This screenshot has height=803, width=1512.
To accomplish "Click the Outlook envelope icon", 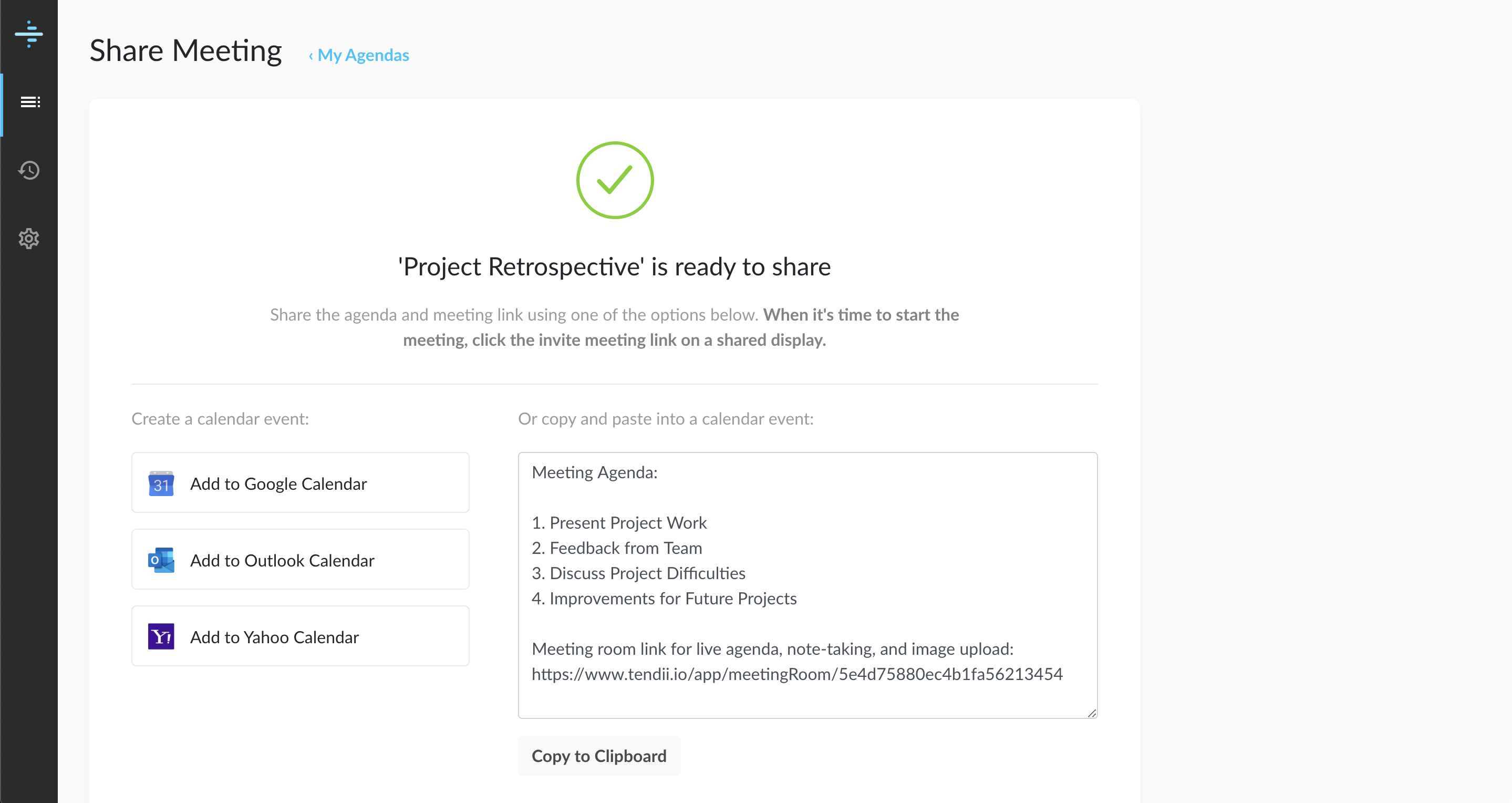I will [x=161, y=560].
